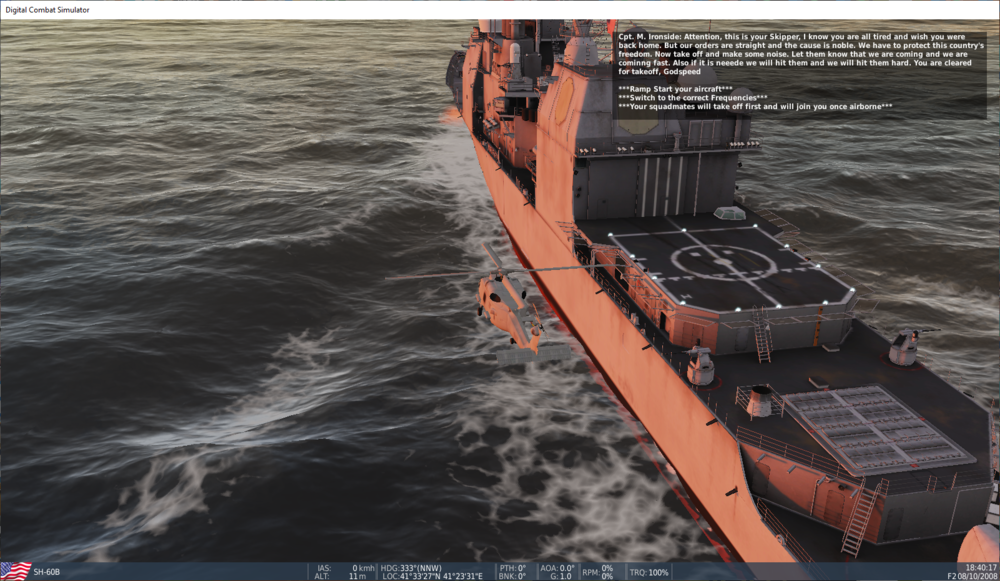Click the "Your squadmates will take off first" line
Image resolution: width=1000 pixels, height=581 pixels.
[x=755, y=107]
